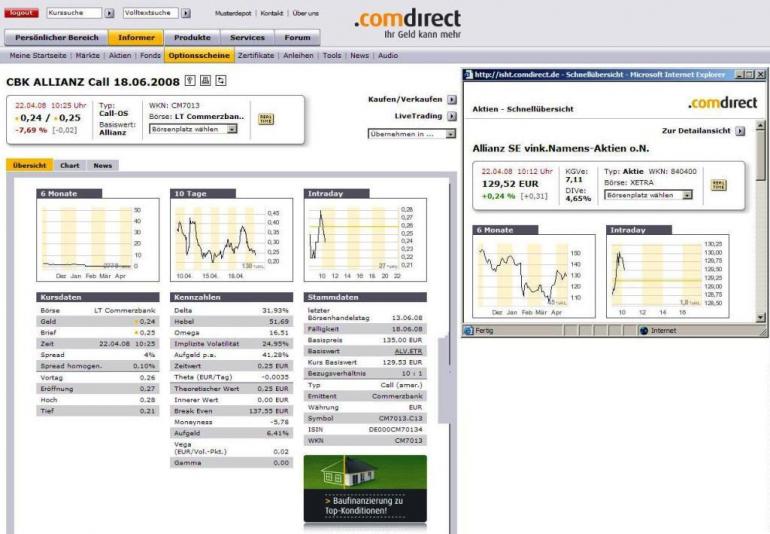This screenshot has height=534, width=770.
Task: Click the Emittent value Commerzbank
Action: [x=397, y=396]
